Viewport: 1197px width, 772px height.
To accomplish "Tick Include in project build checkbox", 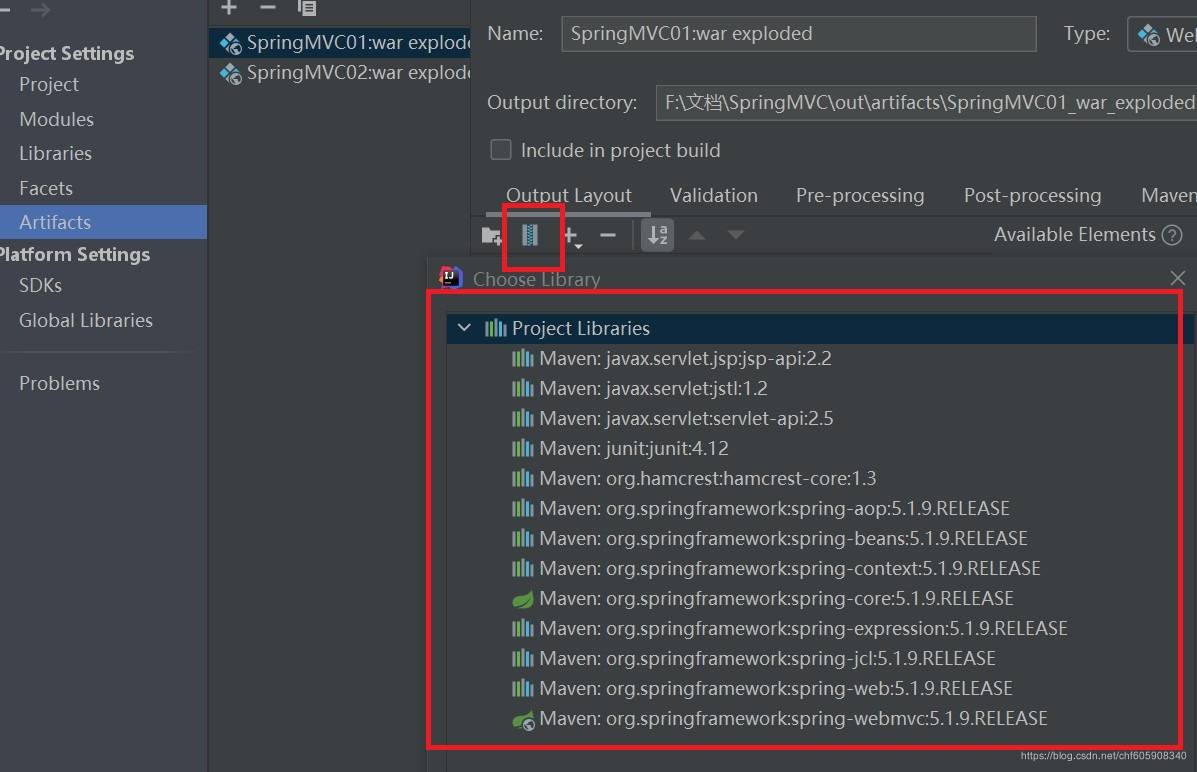I will coord(501,150).
